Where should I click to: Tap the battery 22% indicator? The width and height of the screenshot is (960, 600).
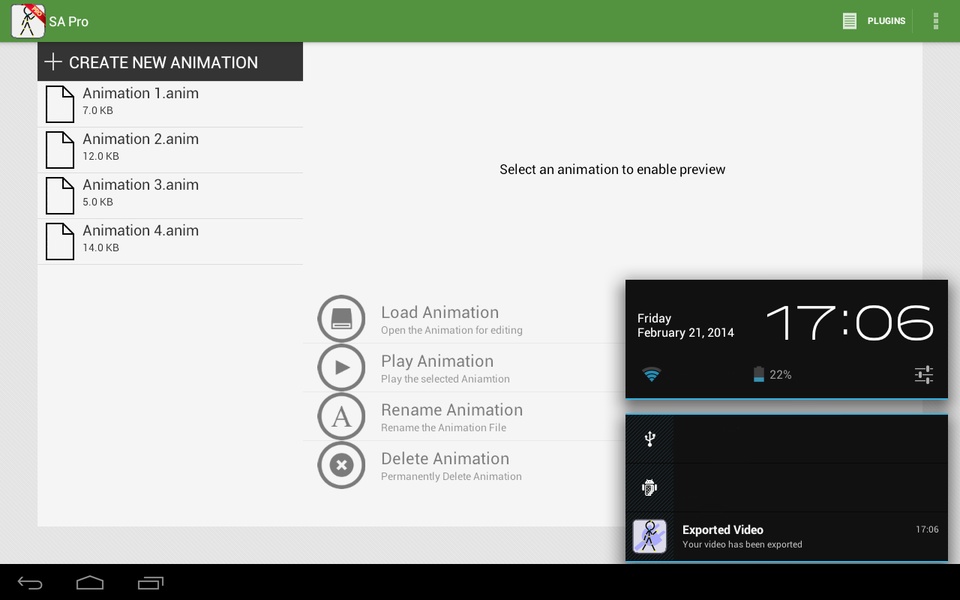(772, 374)
